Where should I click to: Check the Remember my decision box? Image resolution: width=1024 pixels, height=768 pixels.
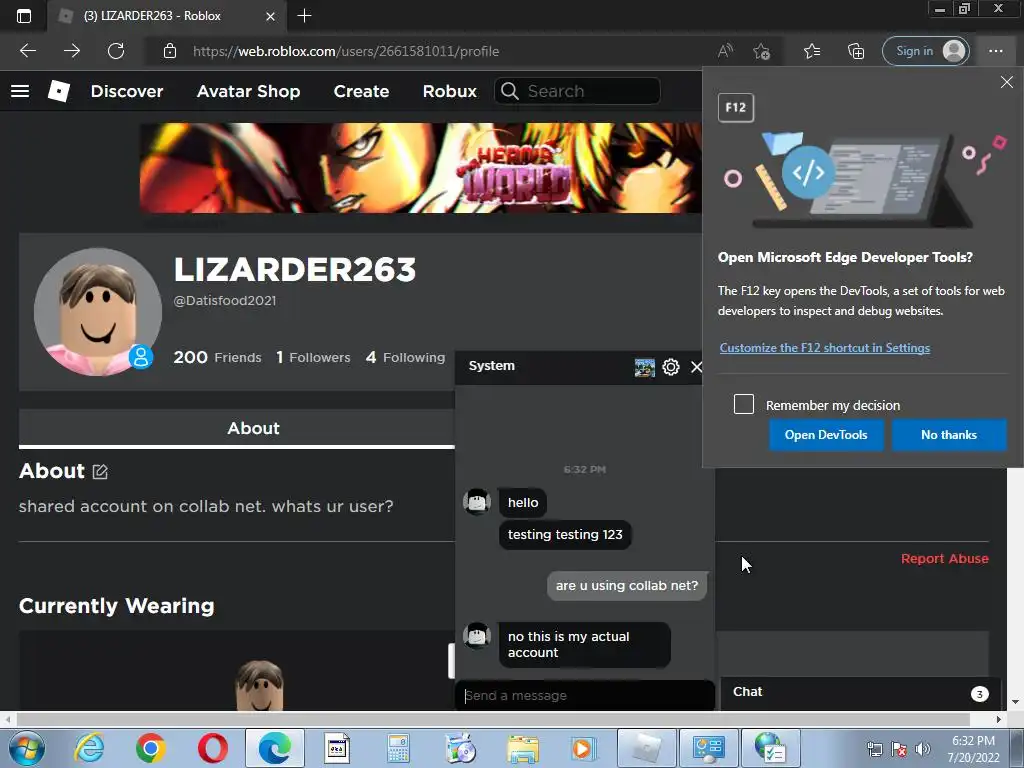tap(743, 404)
